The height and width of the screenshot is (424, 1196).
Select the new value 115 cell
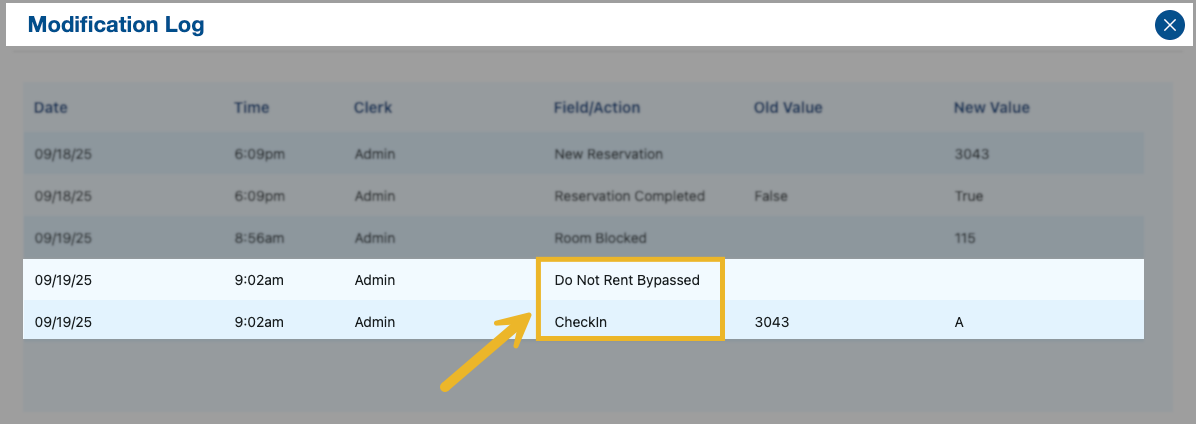pyautogui.click(x=965, y=239)
